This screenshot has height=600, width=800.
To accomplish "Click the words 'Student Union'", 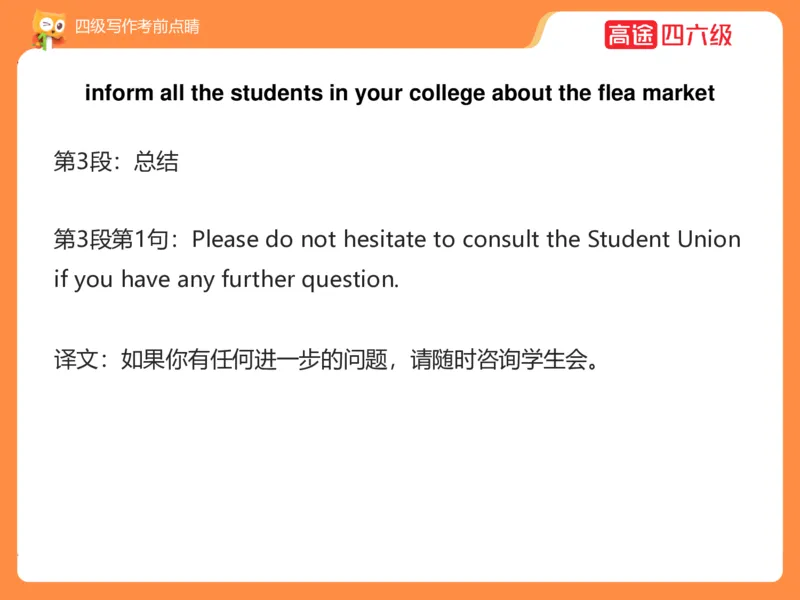I will pyautogui.click(x=664, y=240).
